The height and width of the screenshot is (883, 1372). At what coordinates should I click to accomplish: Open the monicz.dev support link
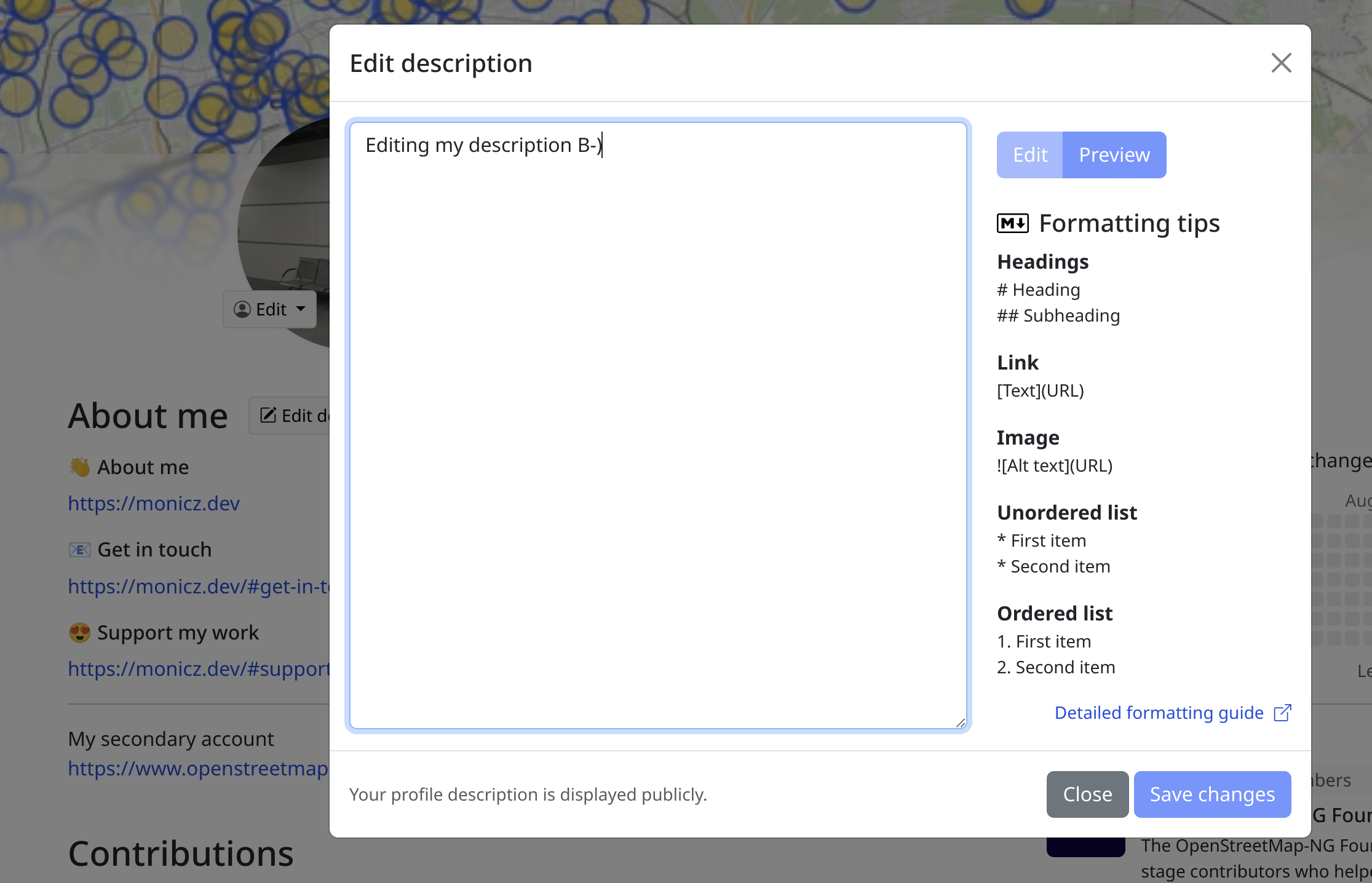point(198,668)
